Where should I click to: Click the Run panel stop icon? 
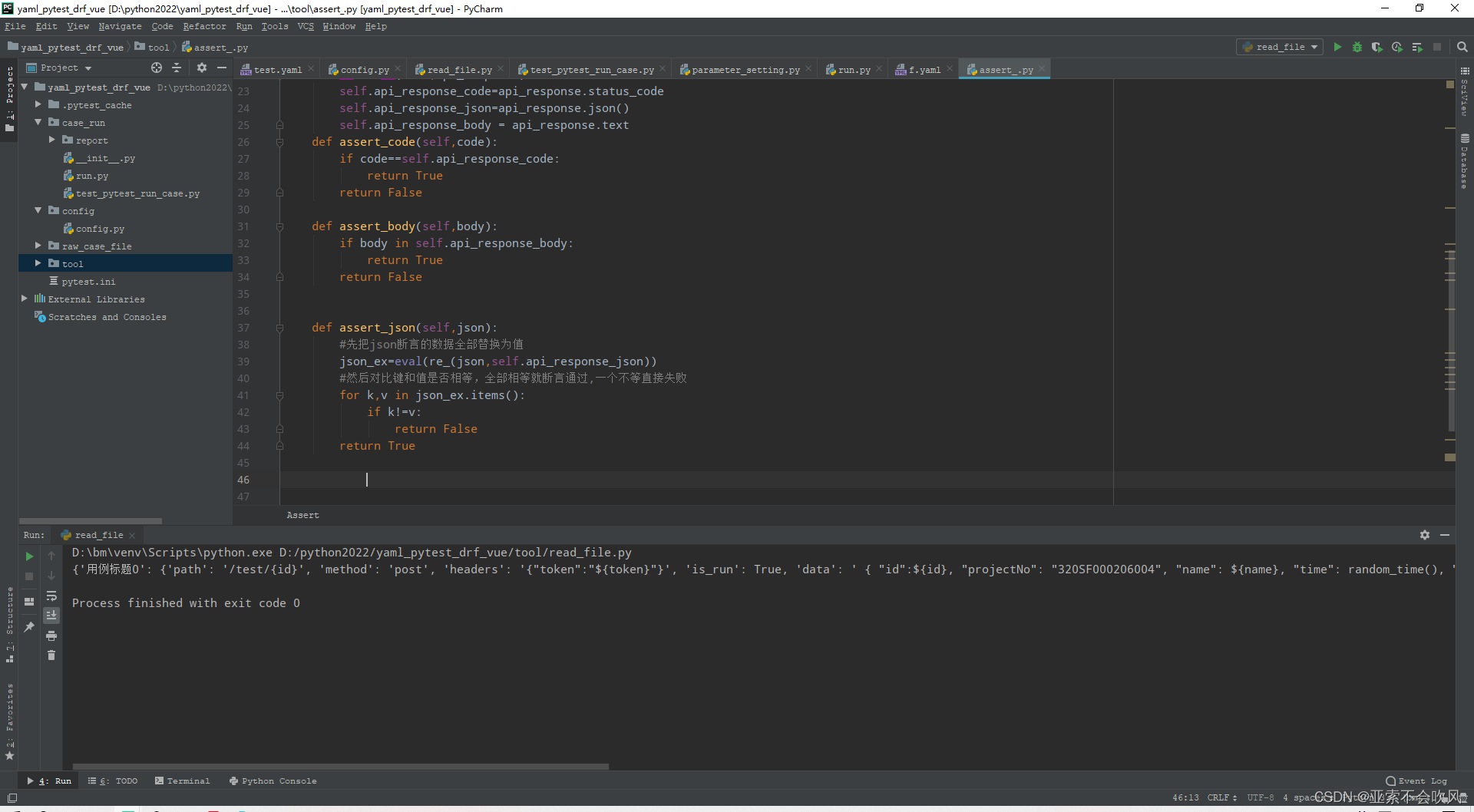click(x=29, y=576)
